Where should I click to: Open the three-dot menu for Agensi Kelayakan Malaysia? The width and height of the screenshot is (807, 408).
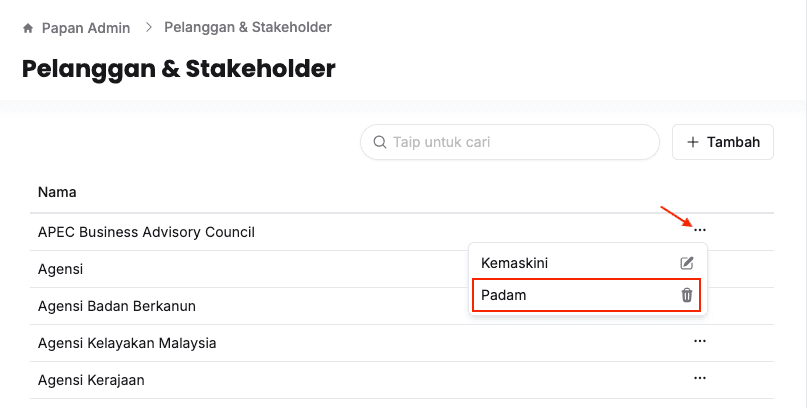point(700,341)
